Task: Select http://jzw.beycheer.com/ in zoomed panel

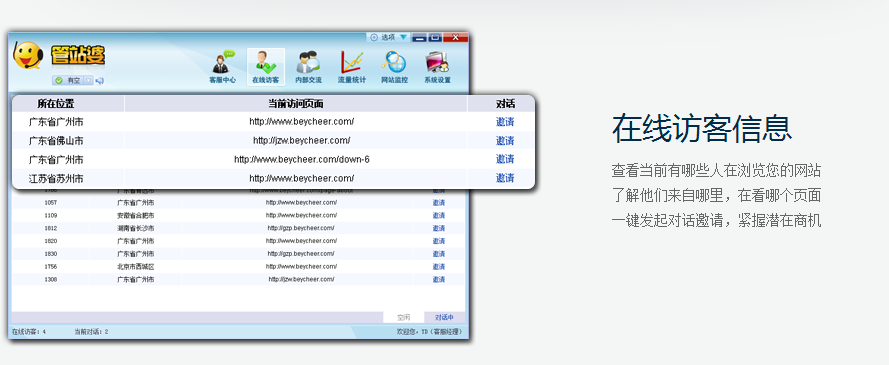Action: click(302, 141)
